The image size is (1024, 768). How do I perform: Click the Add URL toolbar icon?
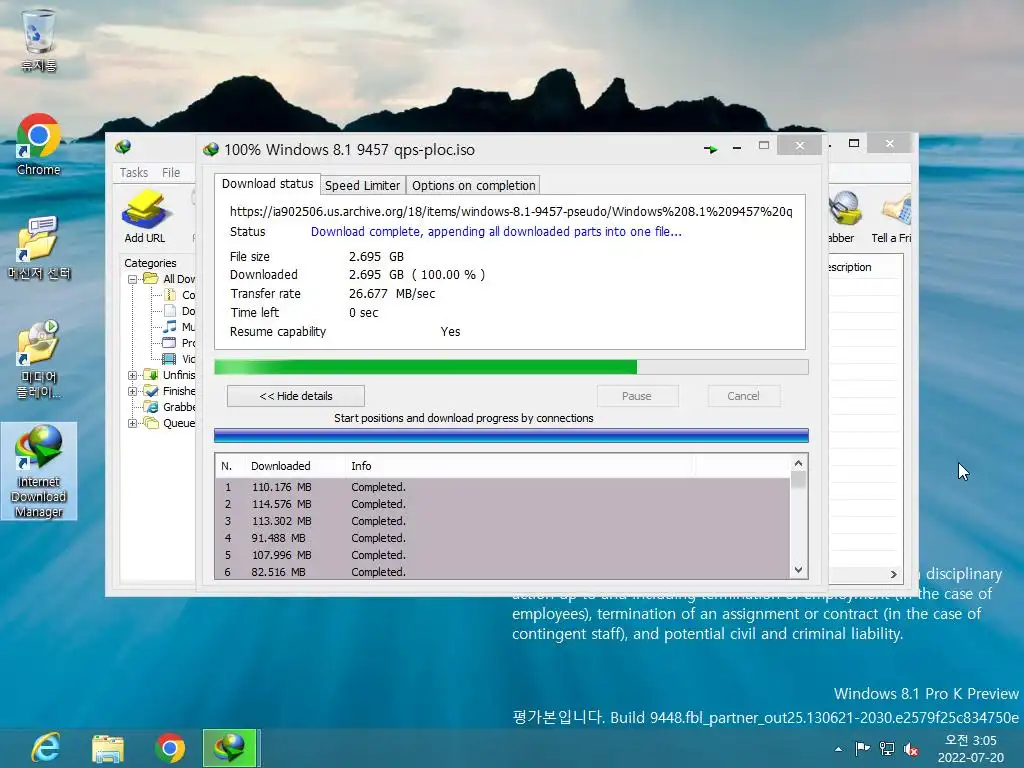pos(145,217)
